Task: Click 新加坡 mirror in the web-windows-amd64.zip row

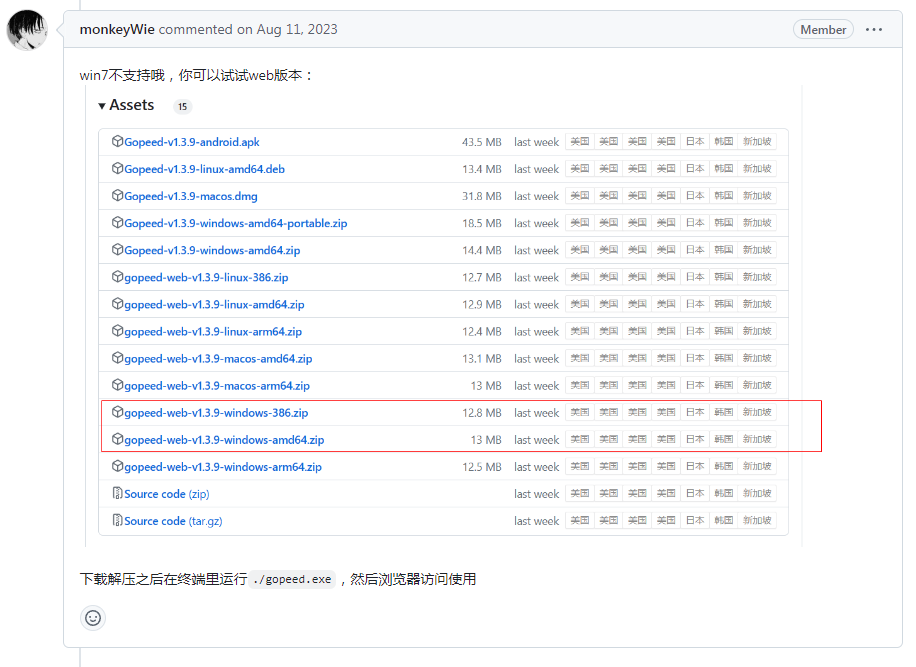Action: (x=757, y=439)
